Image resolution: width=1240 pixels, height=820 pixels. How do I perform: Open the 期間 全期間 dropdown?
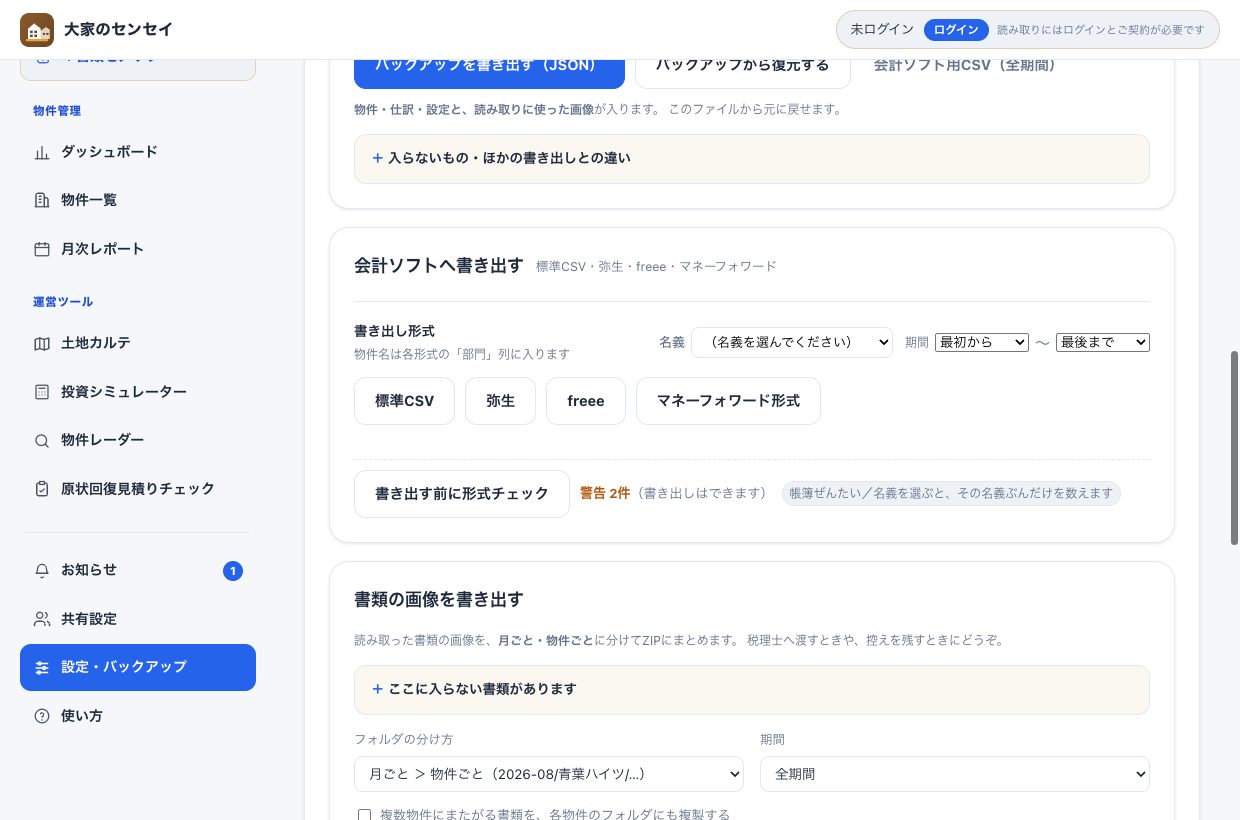coord(955,774)
